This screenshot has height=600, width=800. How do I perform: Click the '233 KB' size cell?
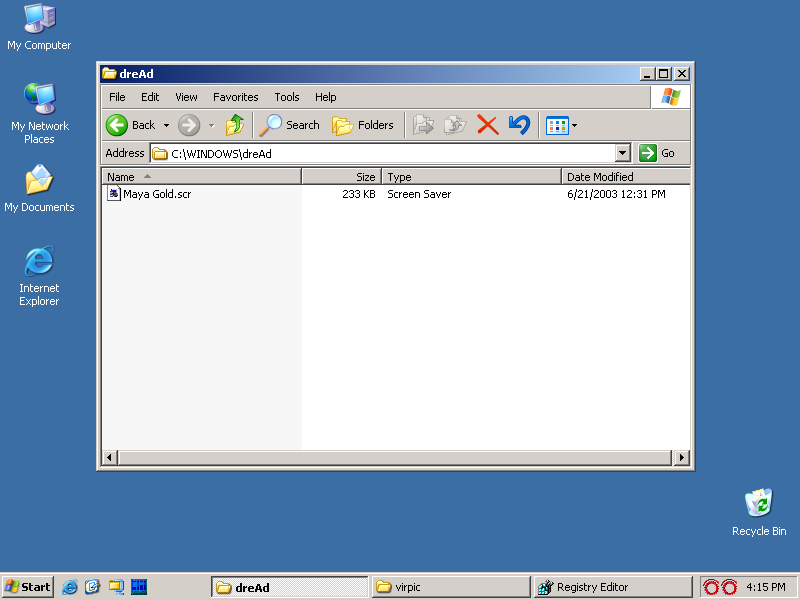click(359, 194)
